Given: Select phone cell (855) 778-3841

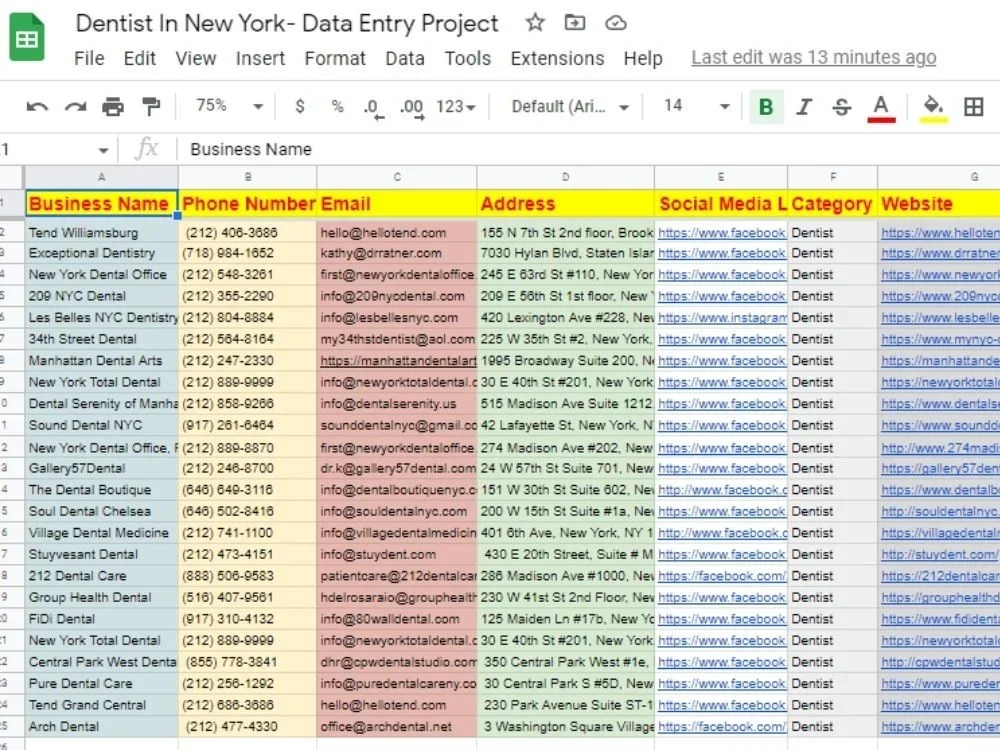Looking at the screenshot, I should 247,662.
